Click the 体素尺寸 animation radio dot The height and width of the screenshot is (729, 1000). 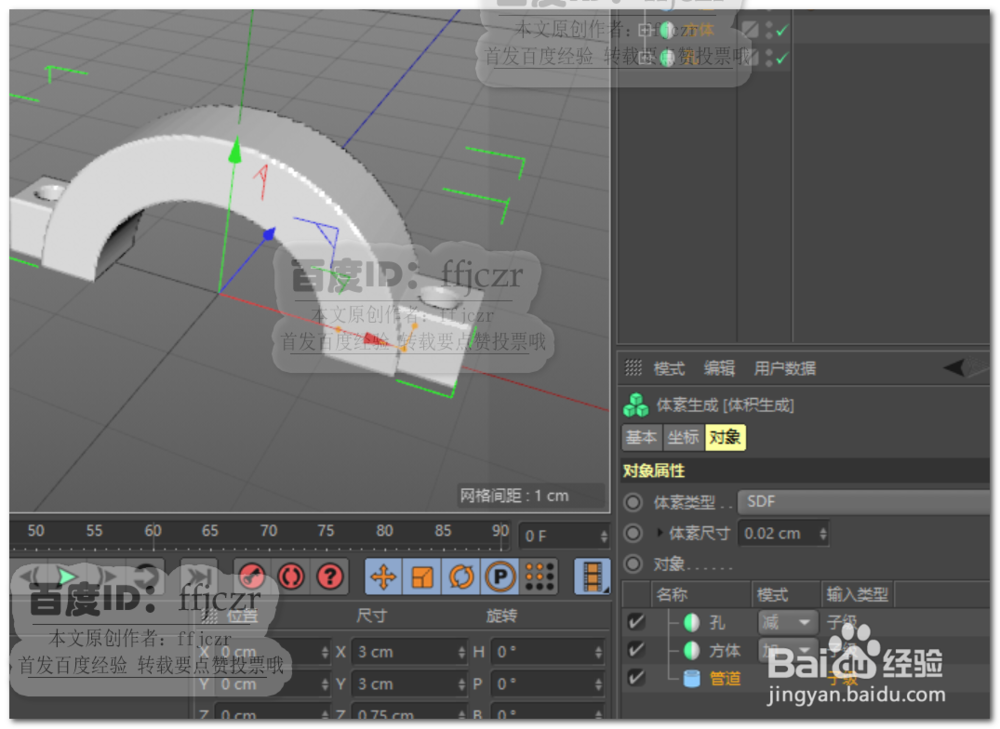coord(633,533)
